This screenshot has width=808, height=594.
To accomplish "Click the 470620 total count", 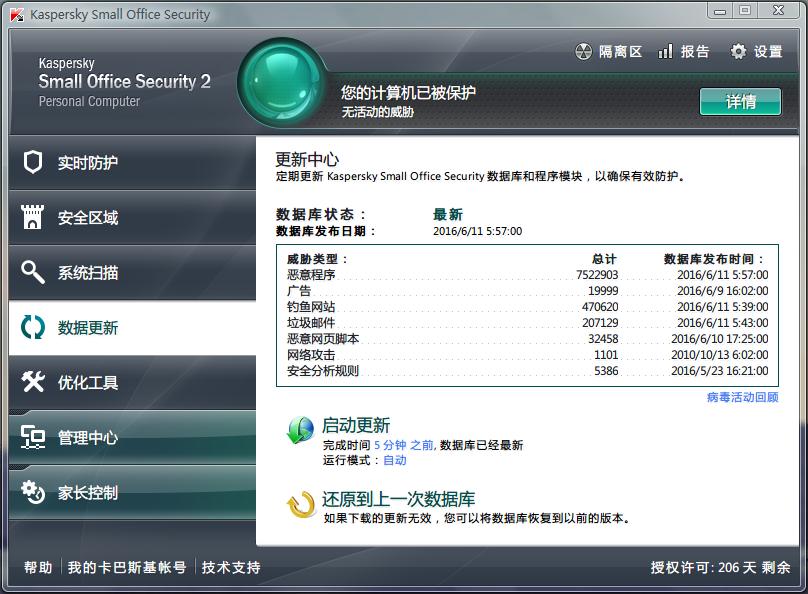I will click(x=600, y=307).
